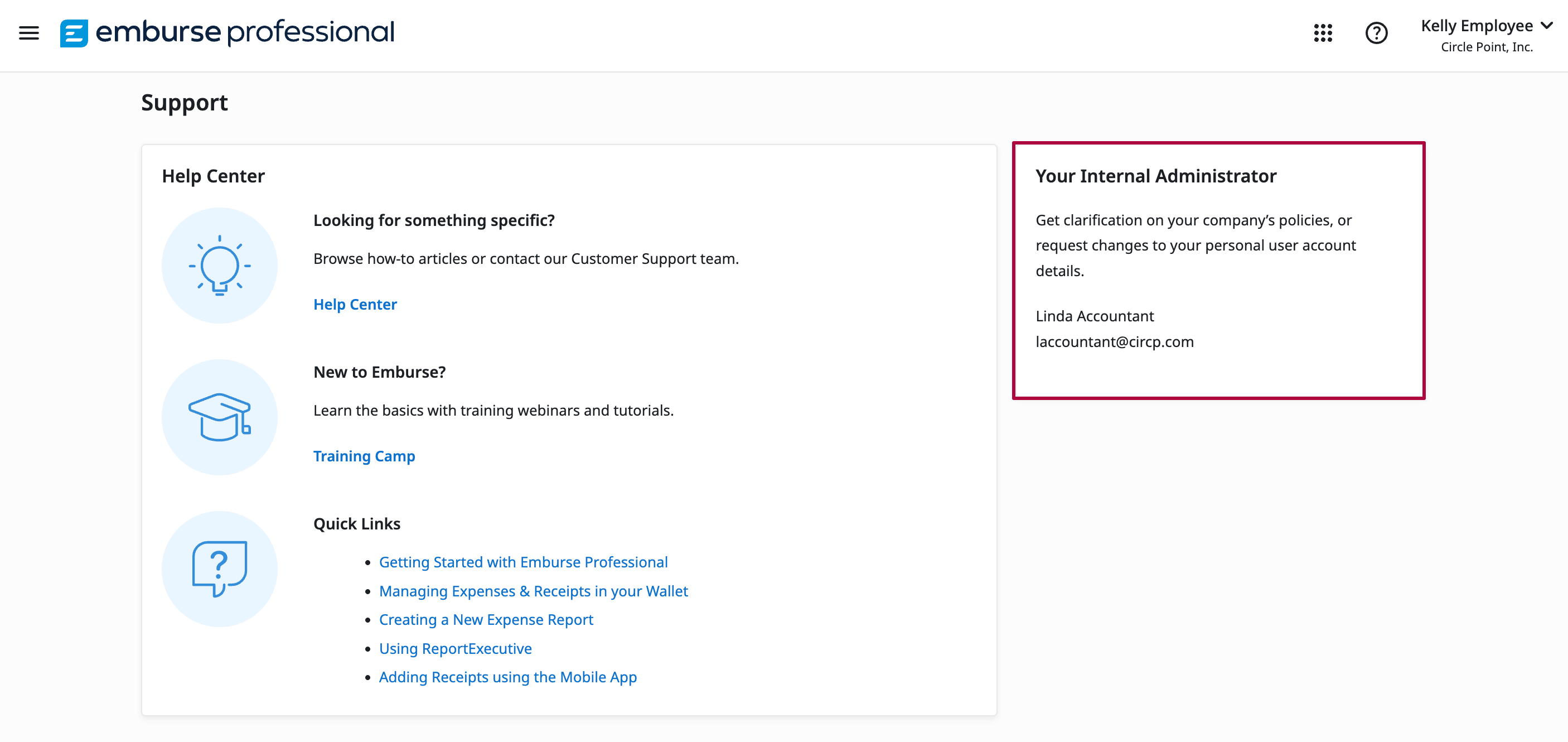Open the Using ReportExecutive link

click(x=456, y=649)
